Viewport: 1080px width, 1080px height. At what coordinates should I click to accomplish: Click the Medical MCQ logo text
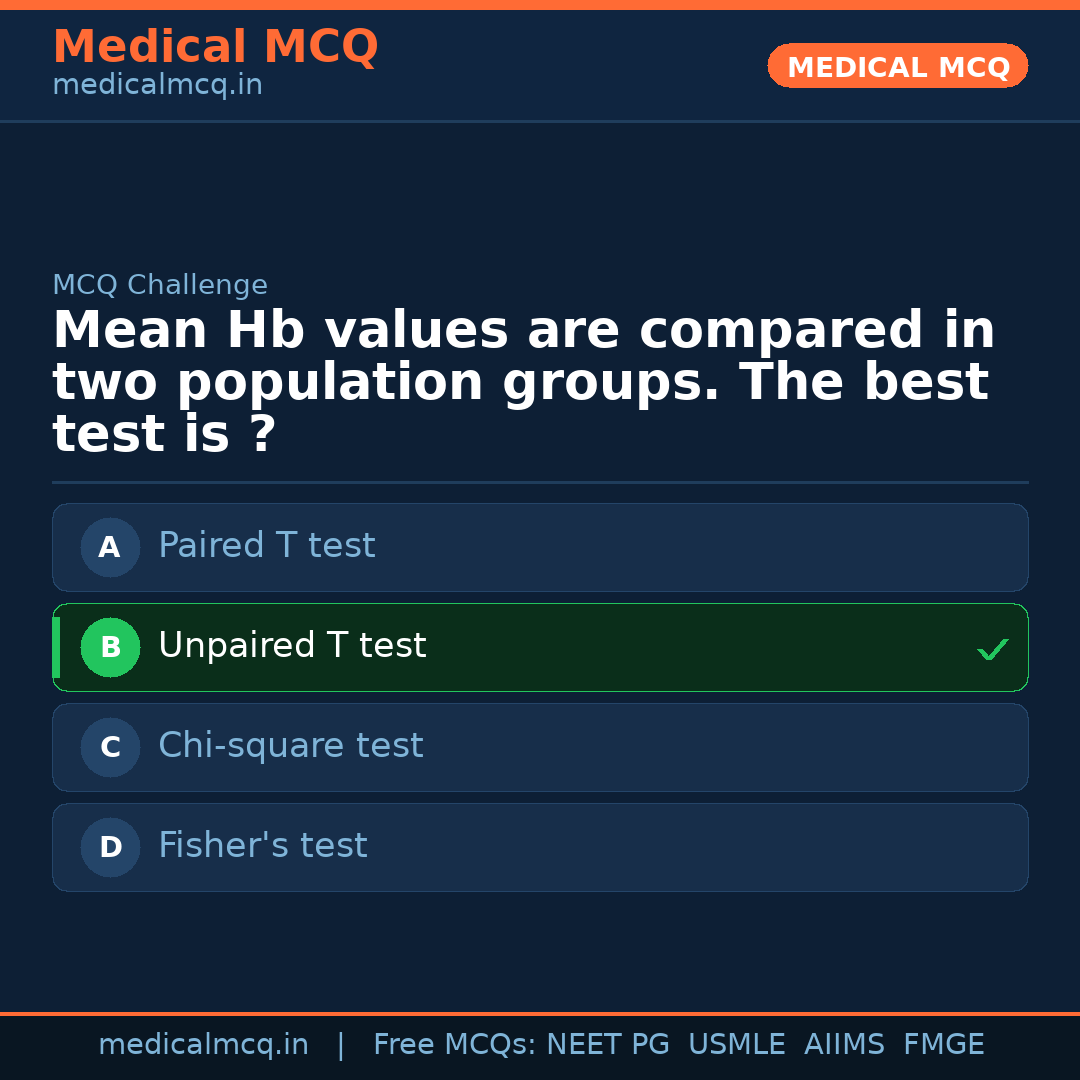tap(215, 46)
